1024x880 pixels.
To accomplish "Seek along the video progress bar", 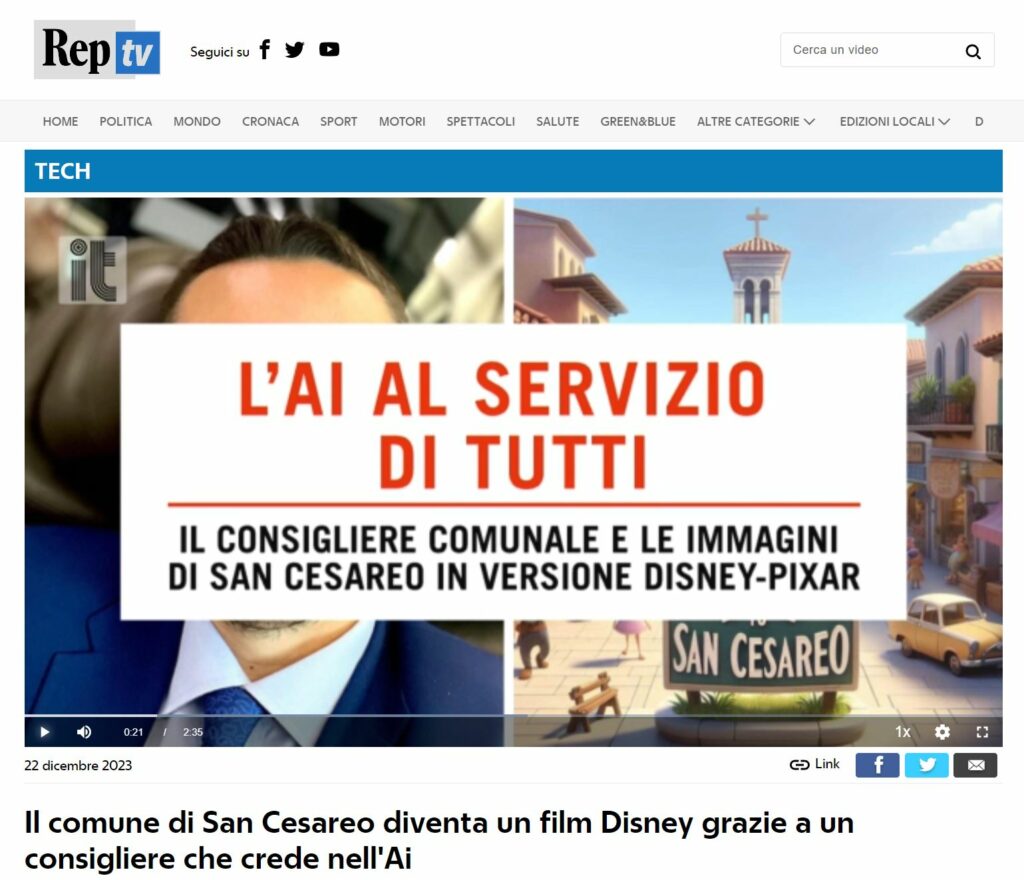I will [513, 716].
